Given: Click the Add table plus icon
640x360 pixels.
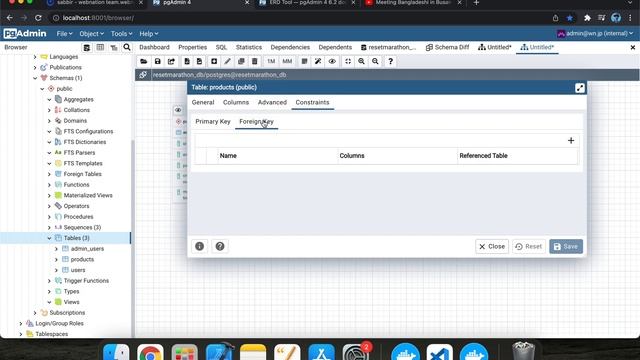Looking at the screenshot, I should coord(214,62).
